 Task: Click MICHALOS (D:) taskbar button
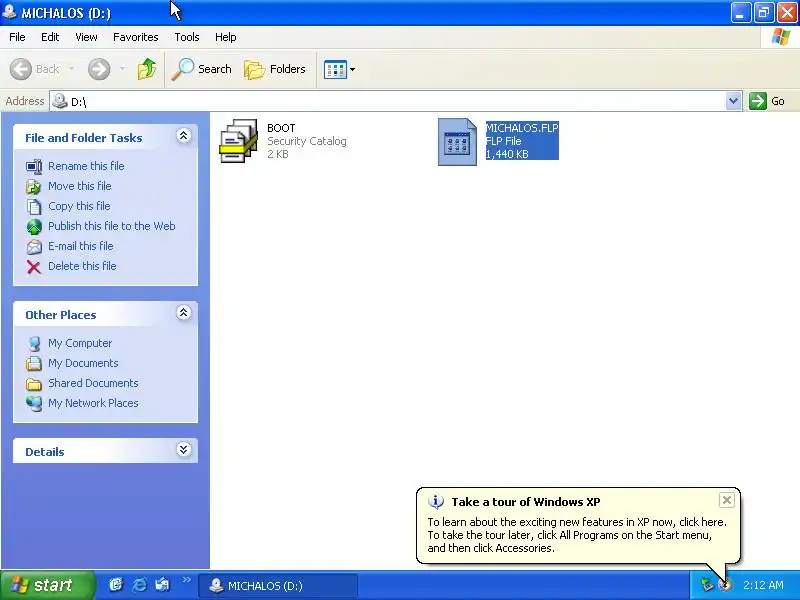[x=278, y=586]
